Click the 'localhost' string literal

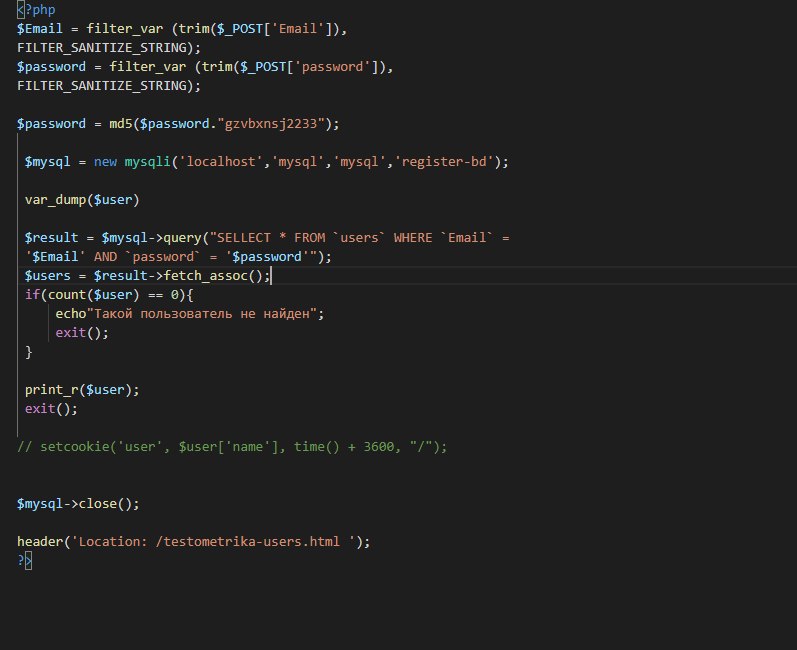pos(221,162)
